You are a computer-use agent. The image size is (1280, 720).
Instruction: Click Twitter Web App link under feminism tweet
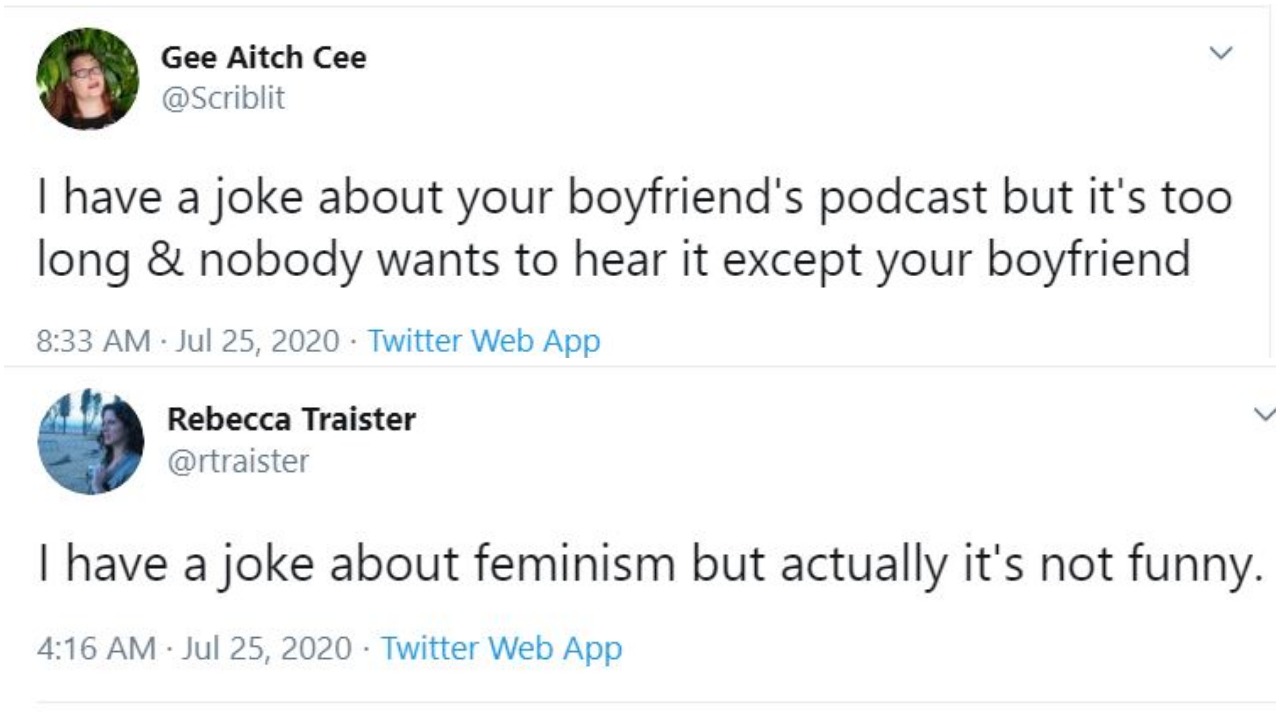pos(501,648)
